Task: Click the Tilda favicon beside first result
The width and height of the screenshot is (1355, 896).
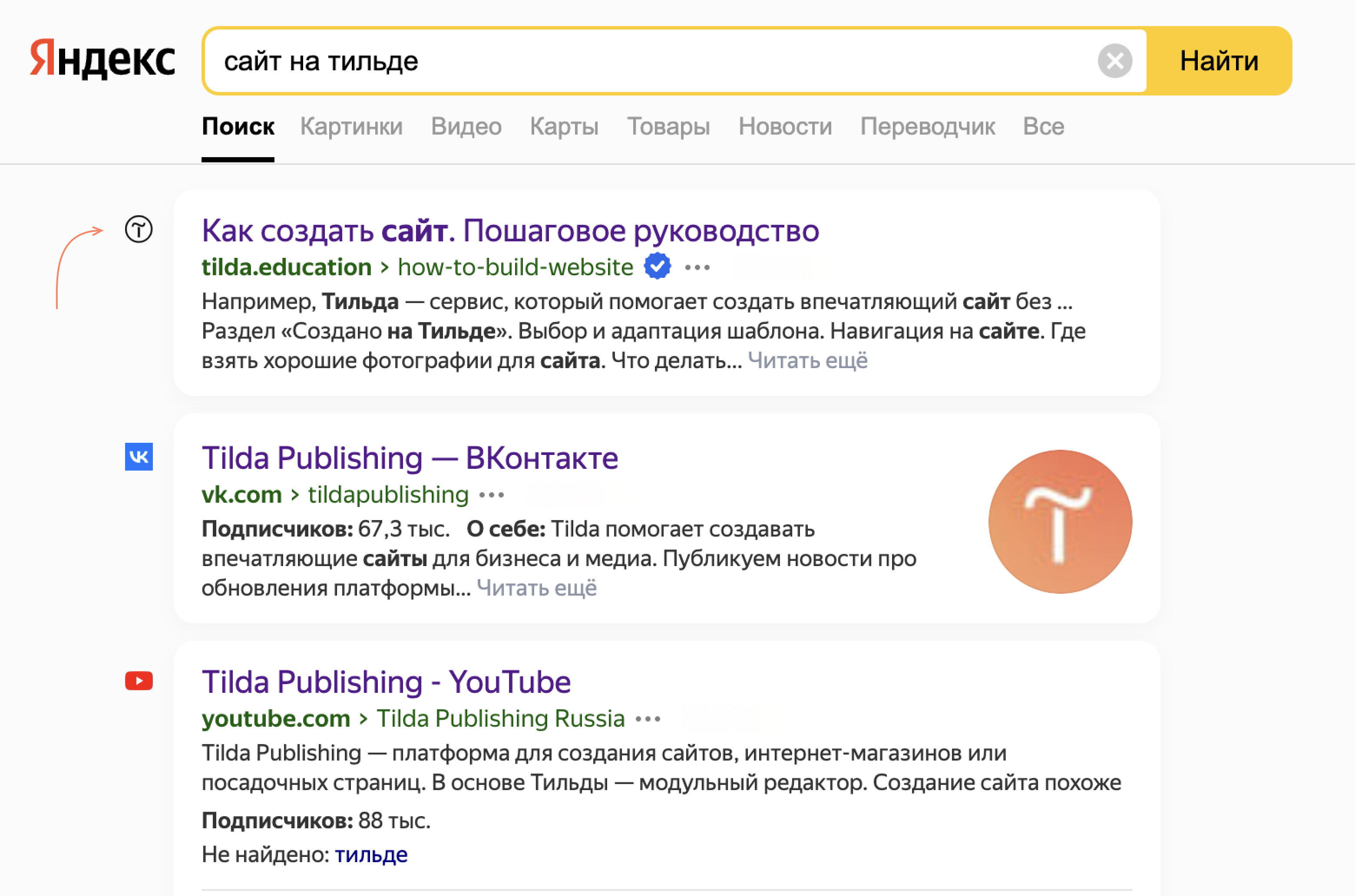Action: coord(139,230)
